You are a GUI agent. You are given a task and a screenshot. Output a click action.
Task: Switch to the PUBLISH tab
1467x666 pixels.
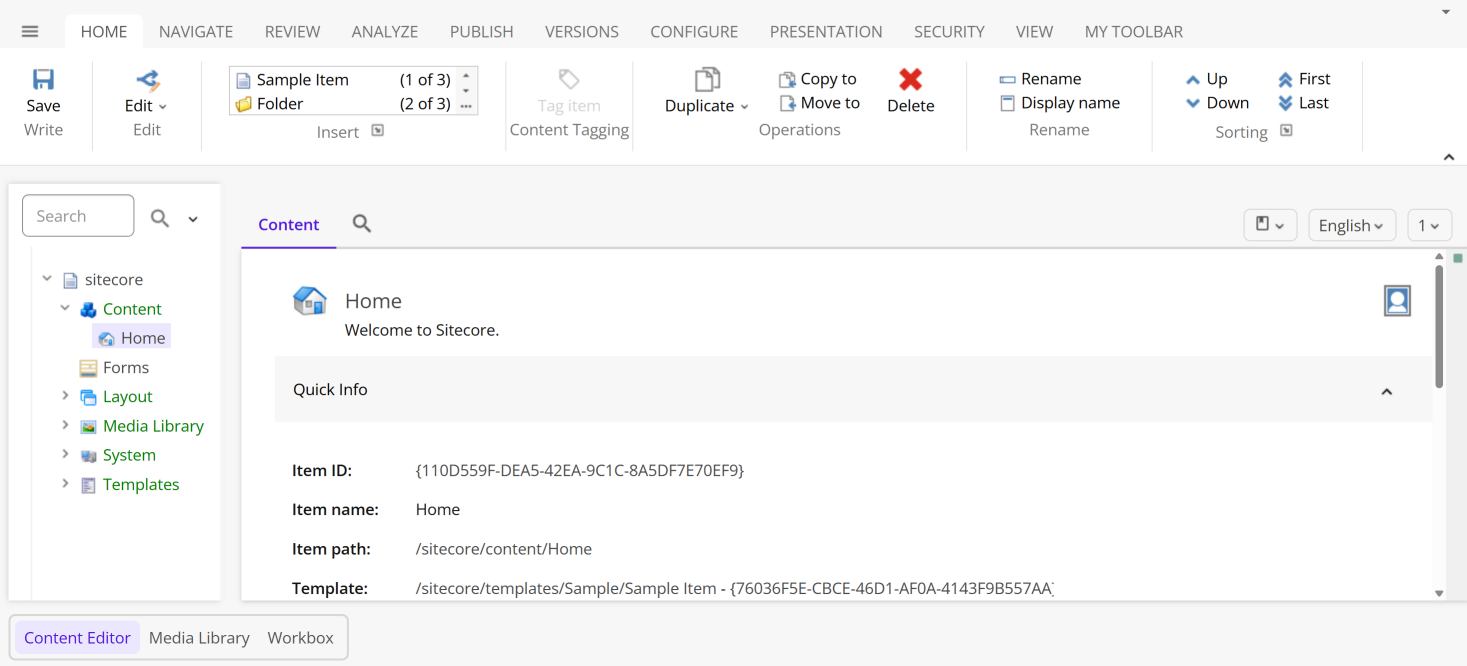(482, 32)
